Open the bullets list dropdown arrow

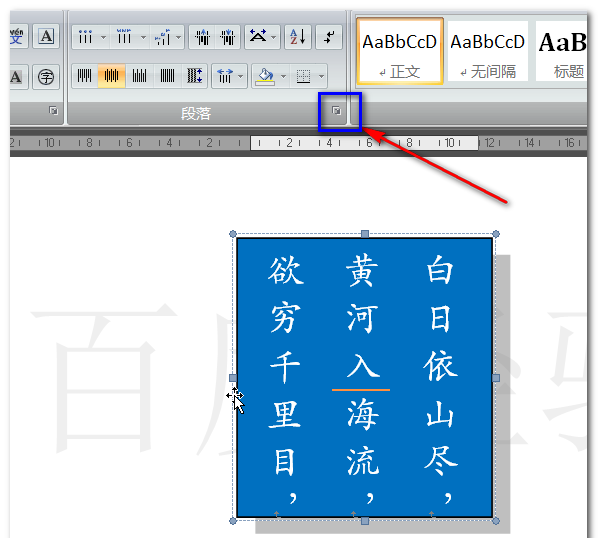click(x=103, y=37)
